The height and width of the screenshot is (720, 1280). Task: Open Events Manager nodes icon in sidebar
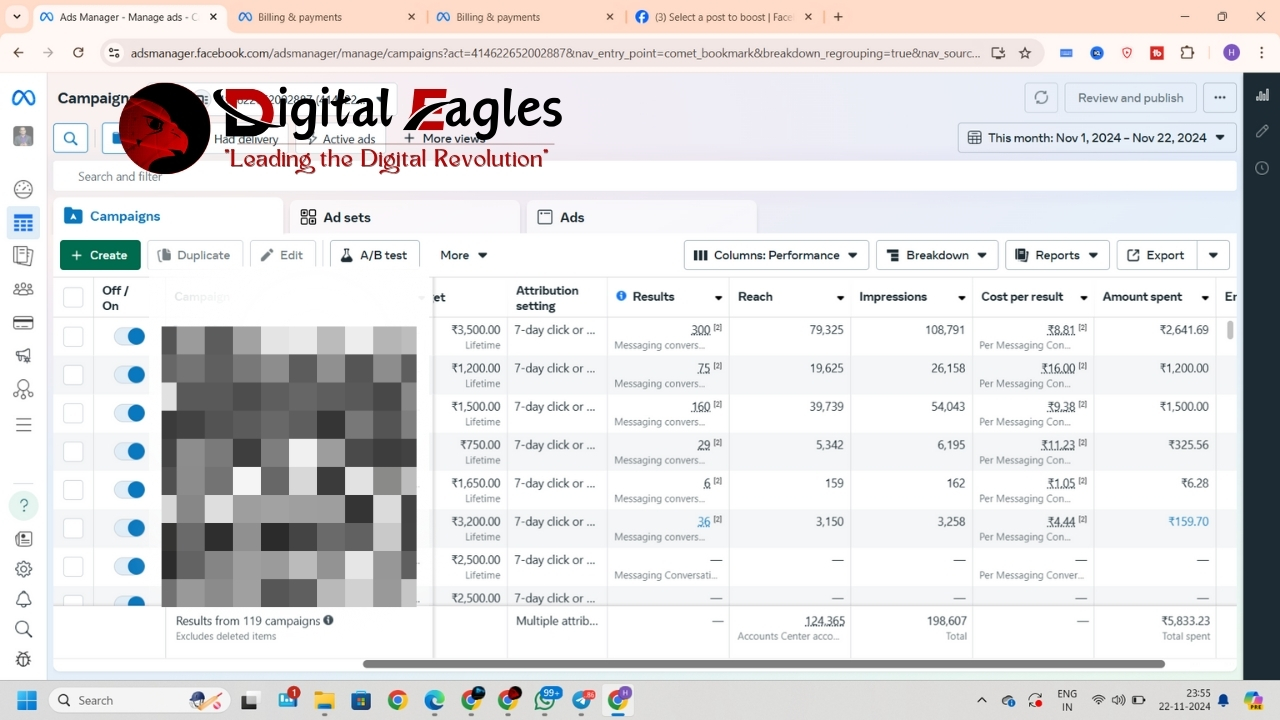tap(23, 389)
